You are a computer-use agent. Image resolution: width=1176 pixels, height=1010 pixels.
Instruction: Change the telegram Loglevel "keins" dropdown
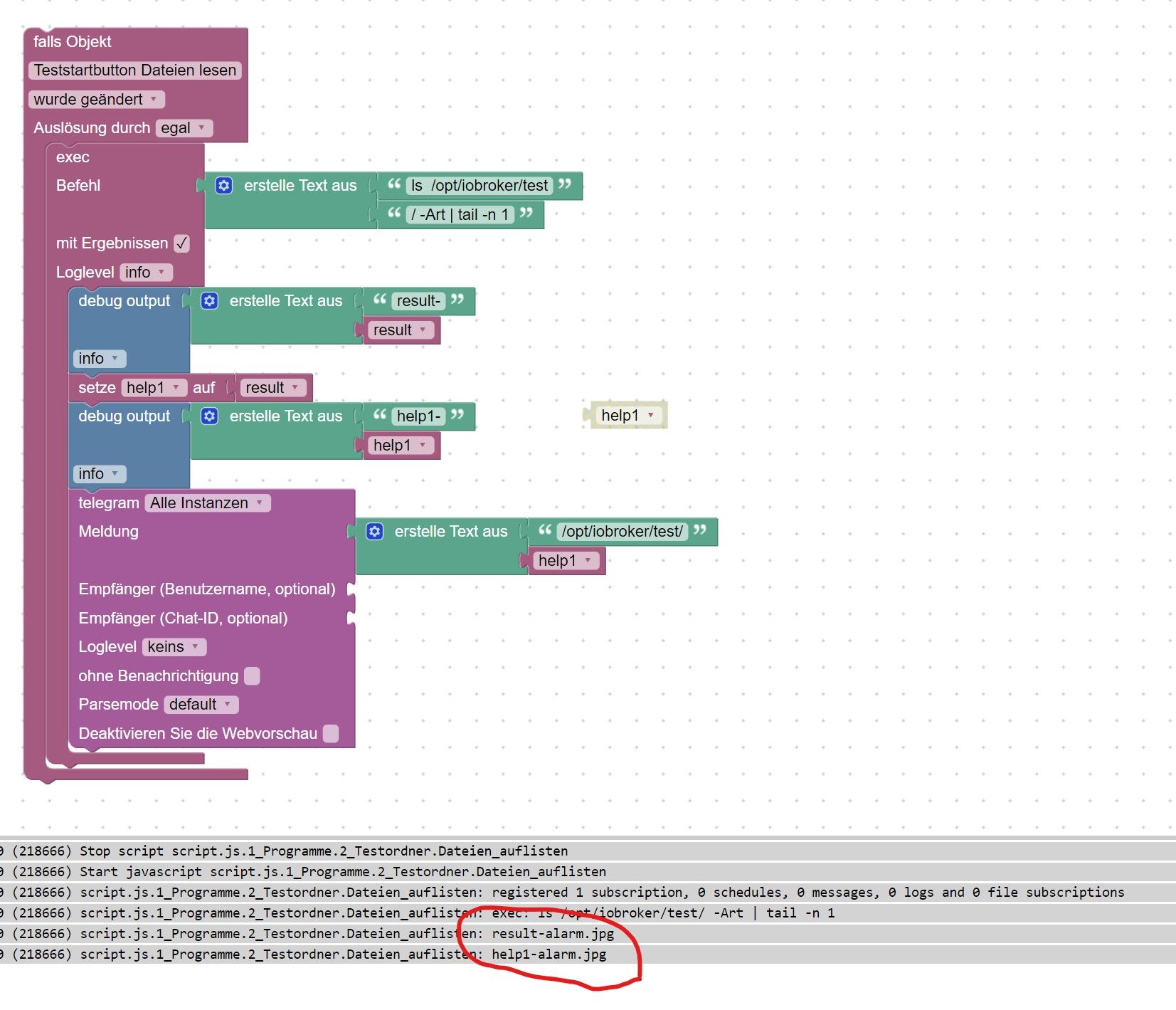pos(174,647)
